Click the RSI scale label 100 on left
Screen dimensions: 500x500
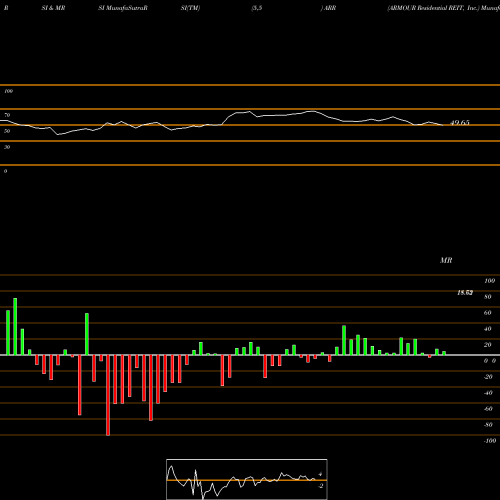pos(8,91)
